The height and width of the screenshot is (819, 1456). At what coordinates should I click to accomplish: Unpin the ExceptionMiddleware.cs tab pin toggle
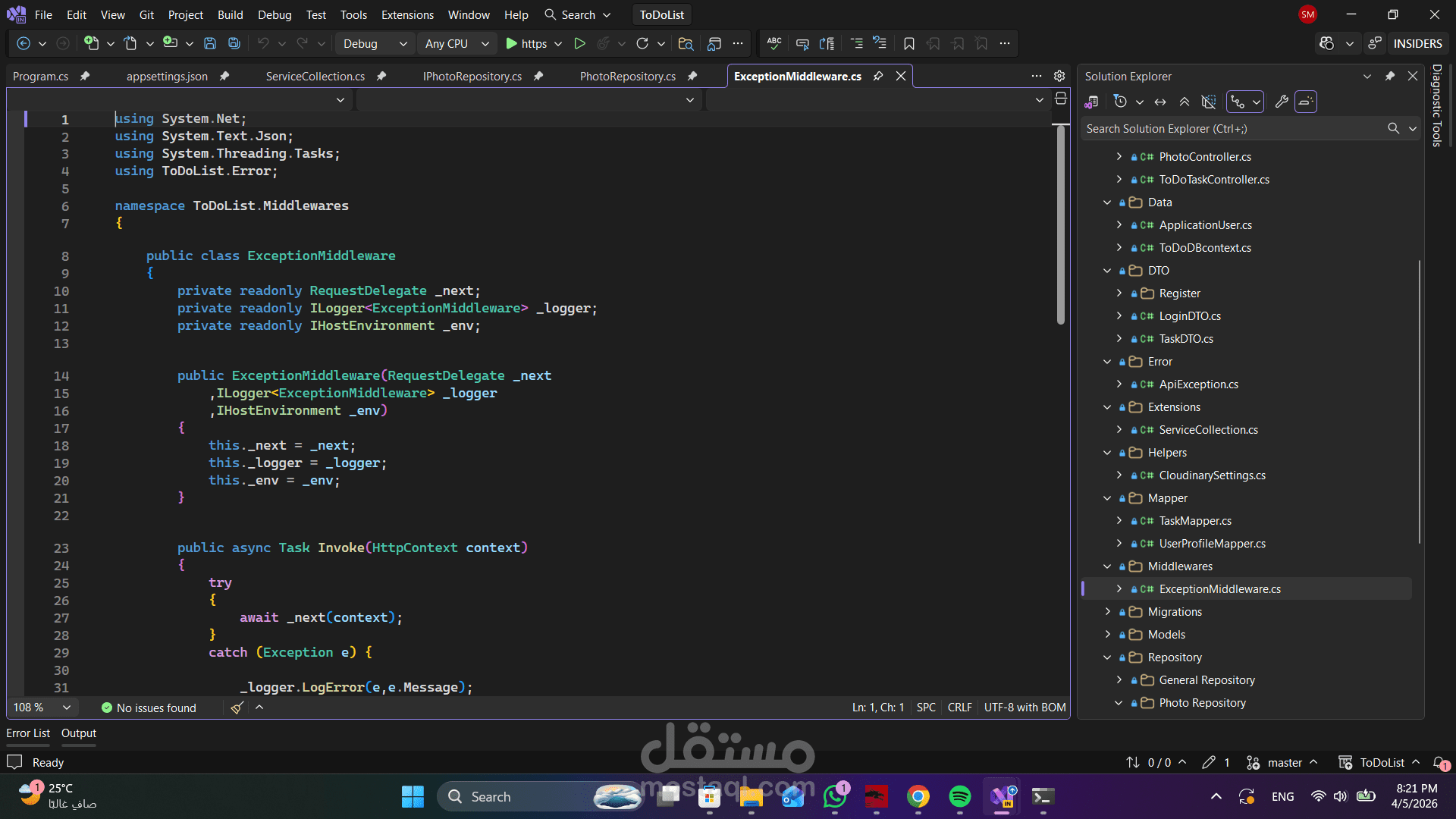tap(878, 76)
